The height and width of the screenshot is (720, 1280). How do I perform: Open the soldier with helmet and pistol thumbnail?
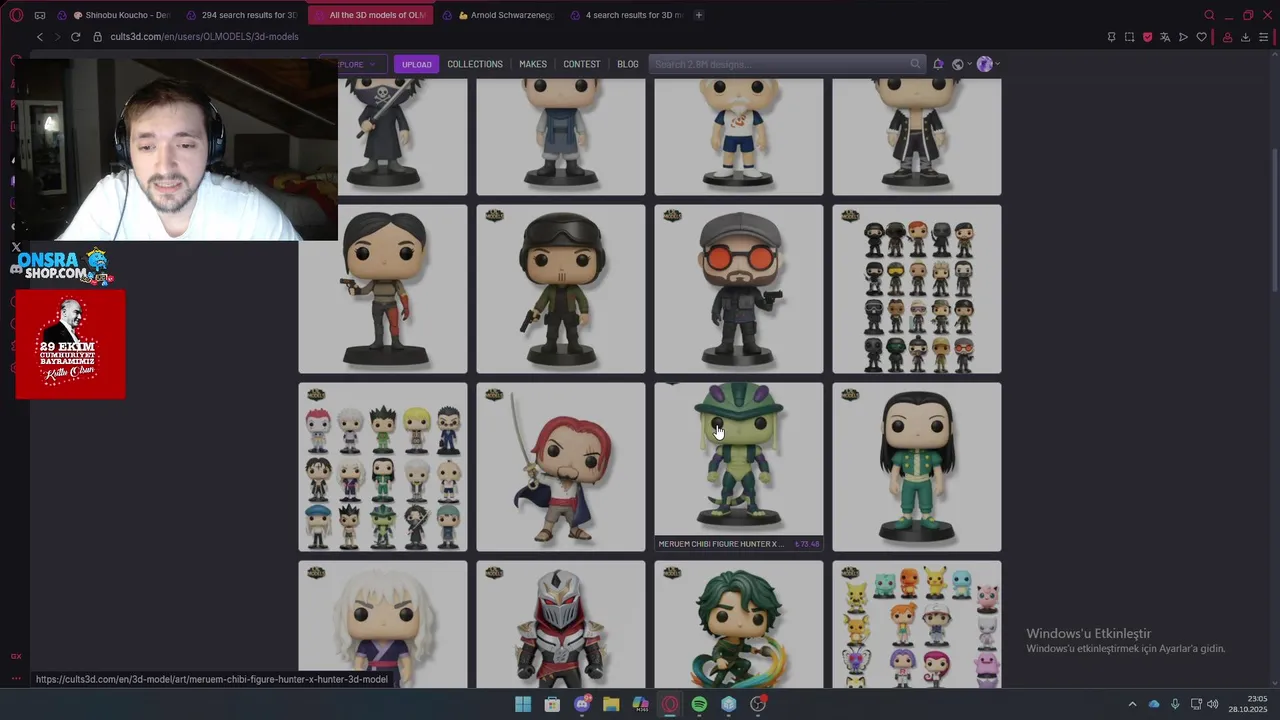(561, 289)
